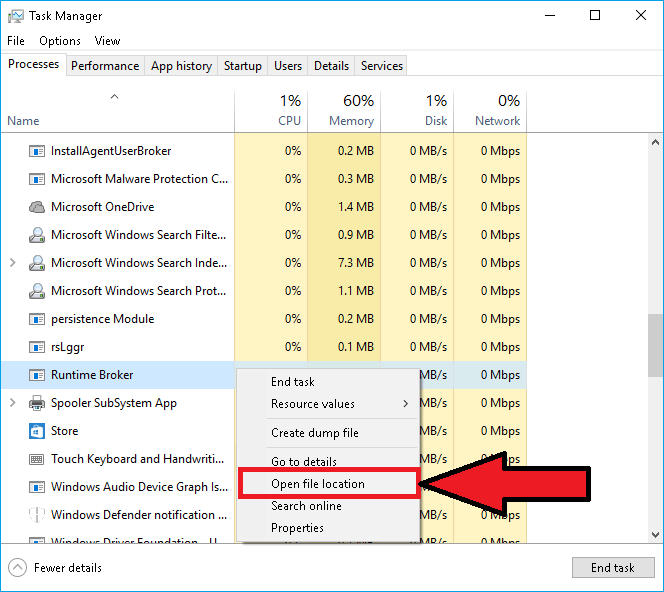The width and height of the screenshot is (664, 592).
Task: Select the Store process name
Action: coord(64,431)
